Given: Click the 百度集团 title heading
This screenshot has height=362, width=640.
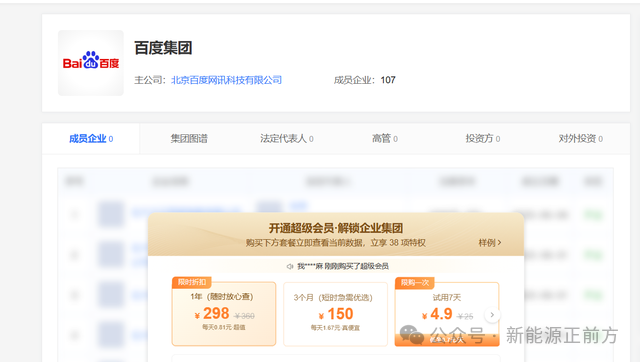Looking at the screenshot, I should (x=163, y=48).
